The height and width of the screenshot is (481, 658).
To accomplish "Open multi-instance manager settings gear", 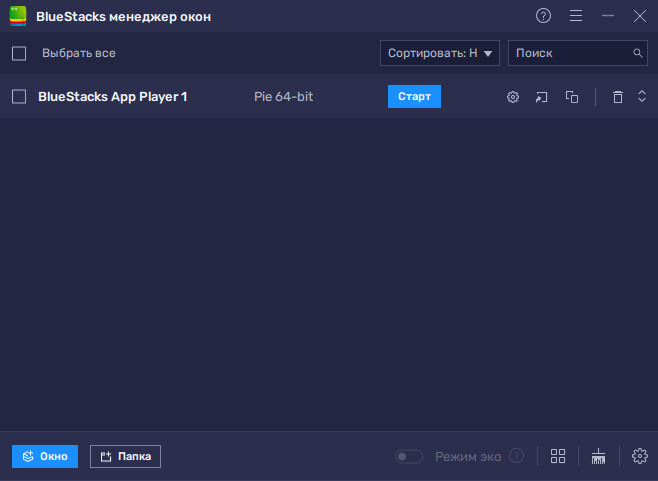I will pos(640,456).
